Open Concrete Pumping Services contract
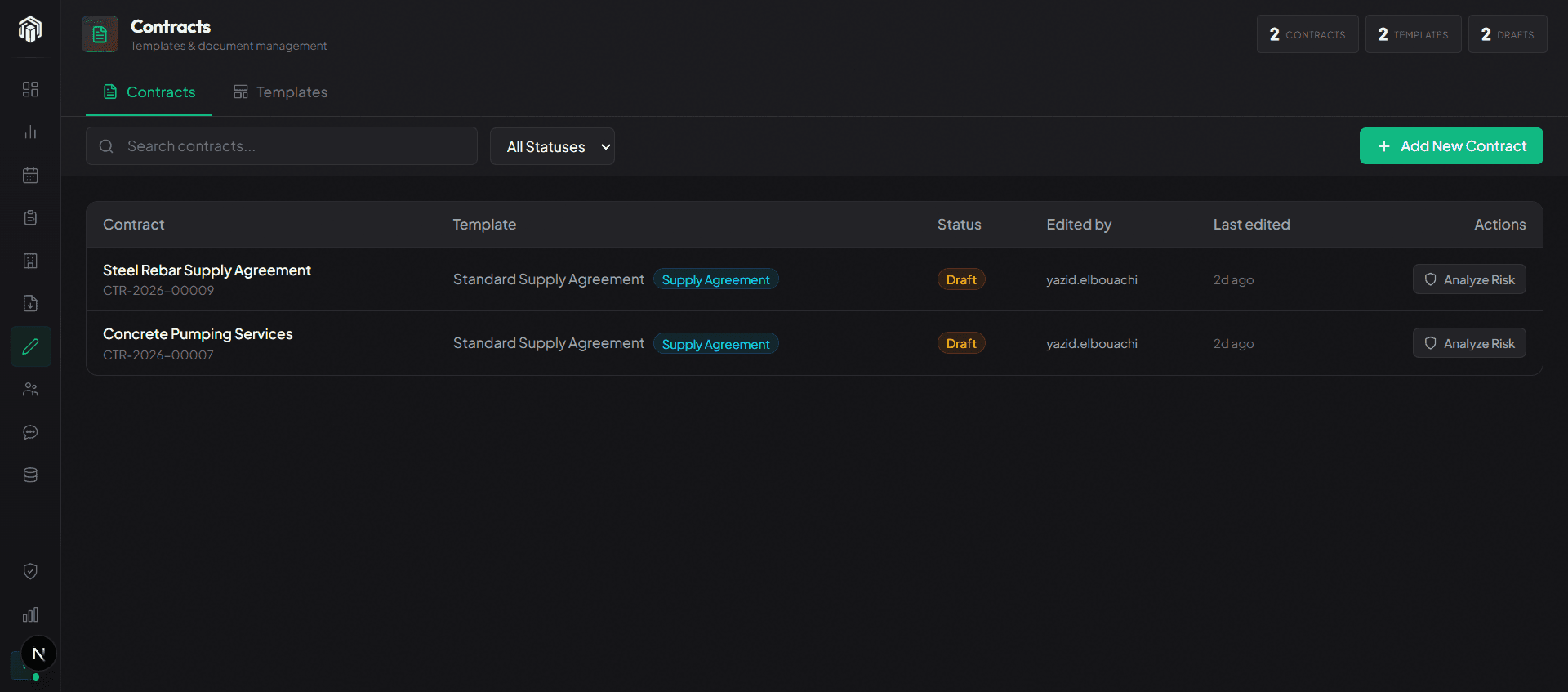 [198, 334]
